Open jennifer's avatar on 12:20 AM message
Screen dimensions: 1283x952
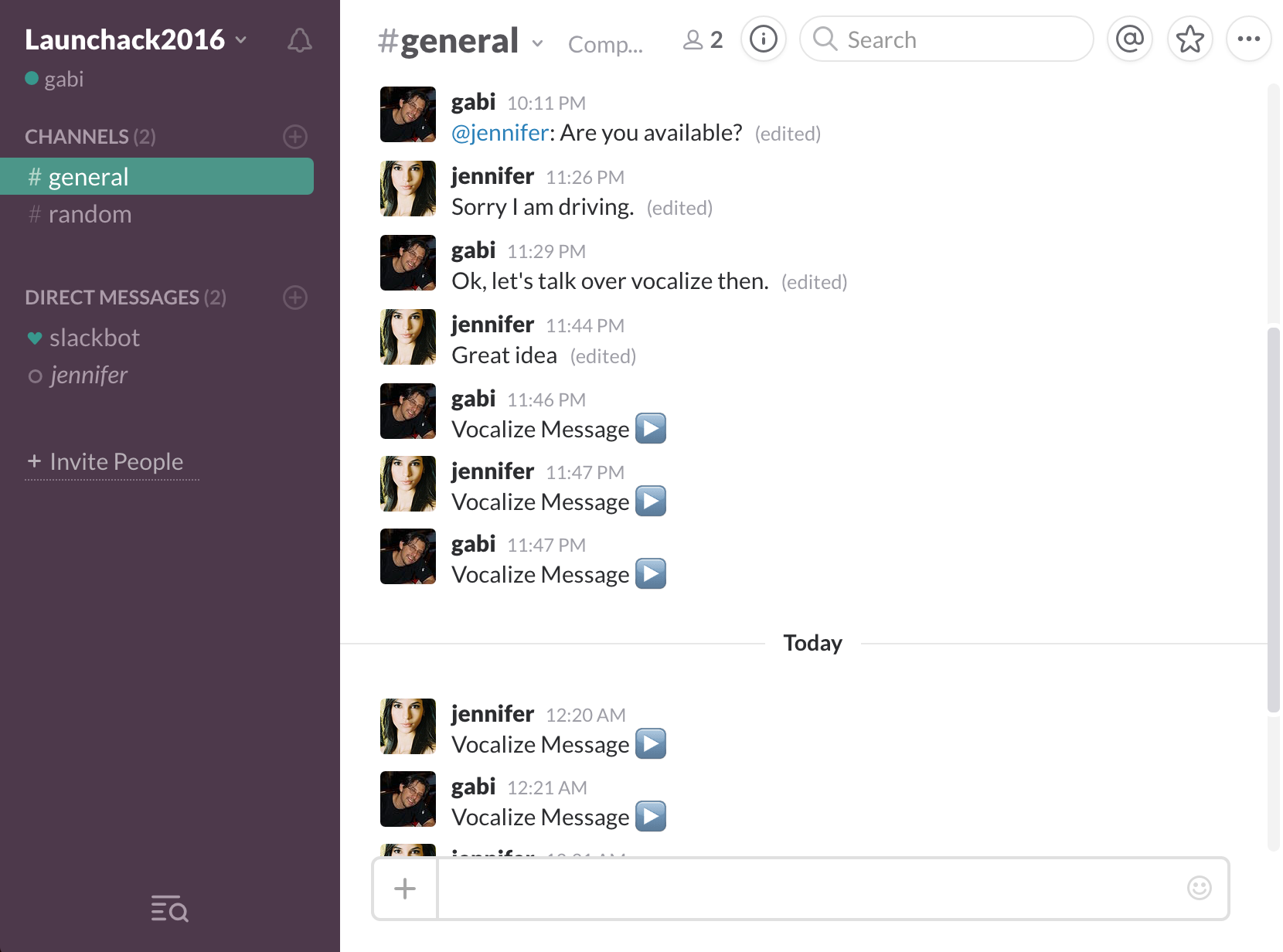pyautogui.click(x=408, y=726)
